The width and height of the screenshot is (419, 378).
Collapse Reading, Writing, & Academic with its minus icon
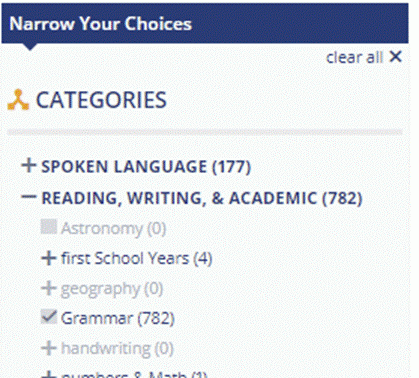coord(28,197)
